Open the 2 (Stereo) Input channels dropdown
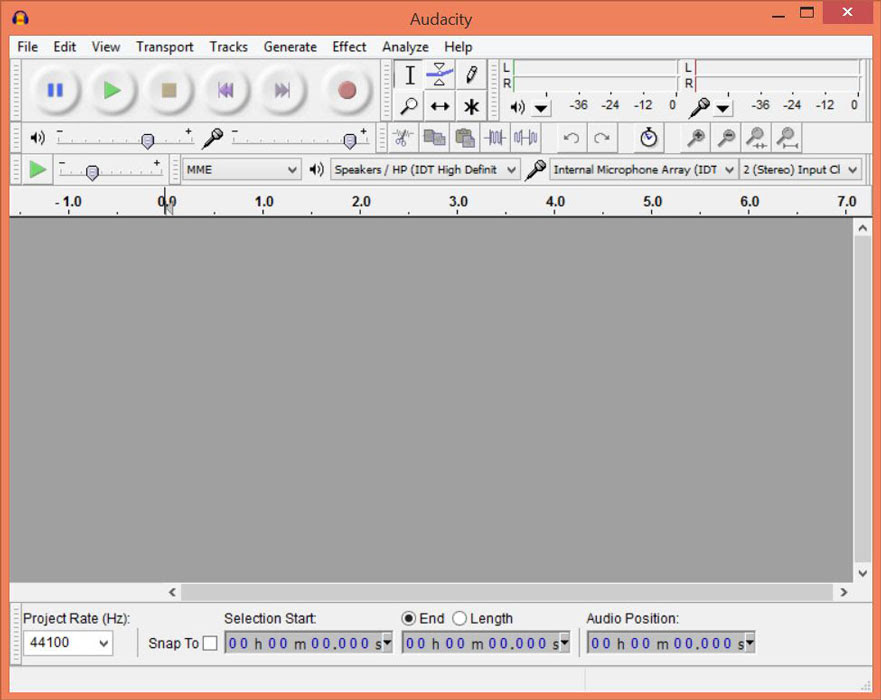 tap(801, 169)
